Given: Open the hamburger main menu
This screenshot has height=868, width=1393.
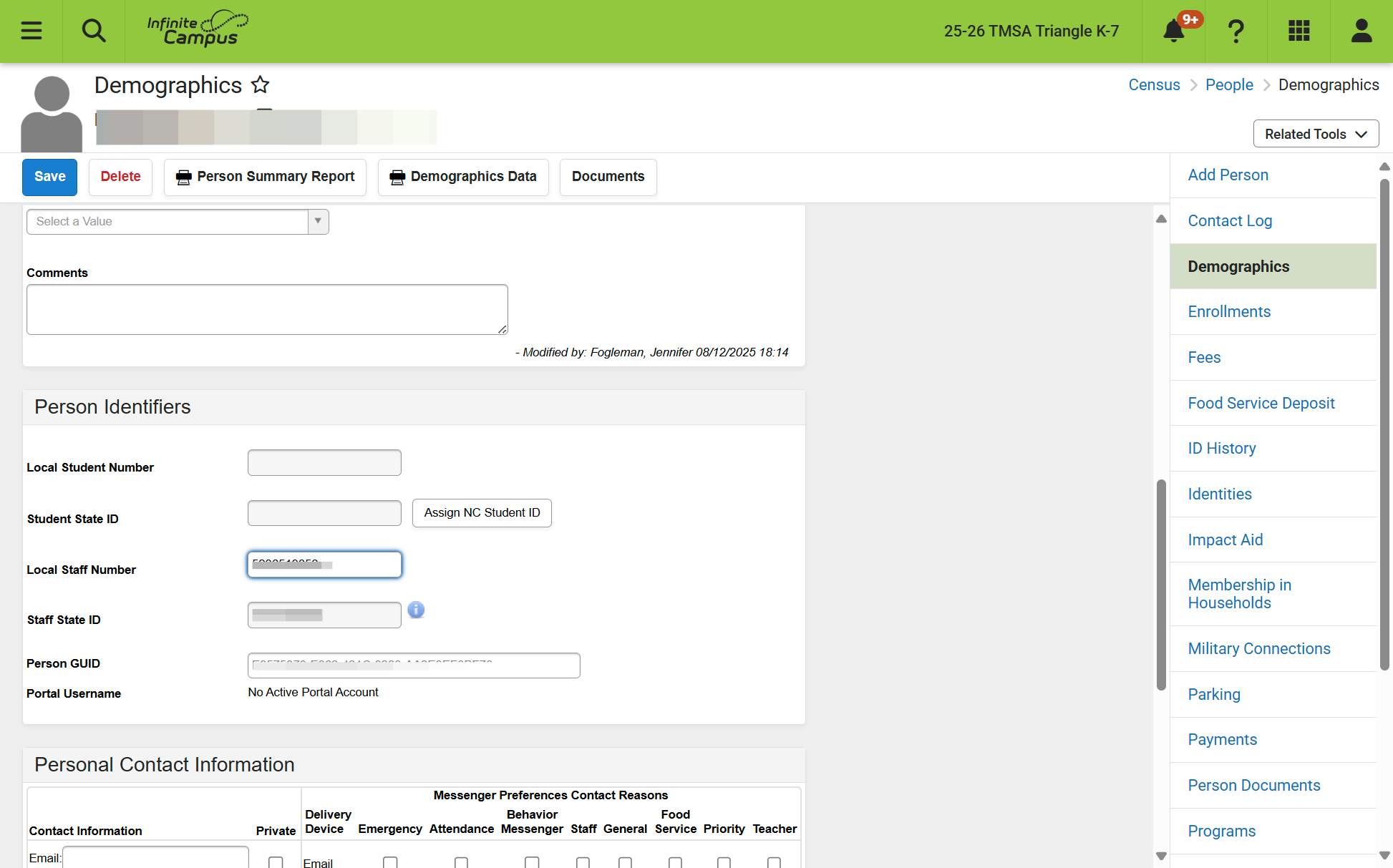Looking at the screenshot, I should point(31,31).
